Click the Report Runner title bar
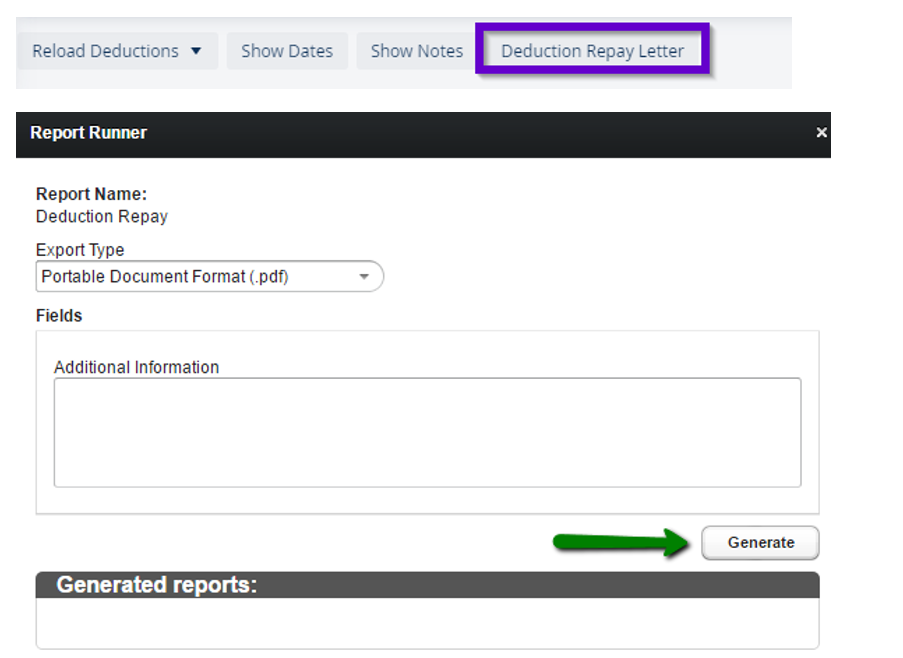The image size is (903, 658). point(400,133)
